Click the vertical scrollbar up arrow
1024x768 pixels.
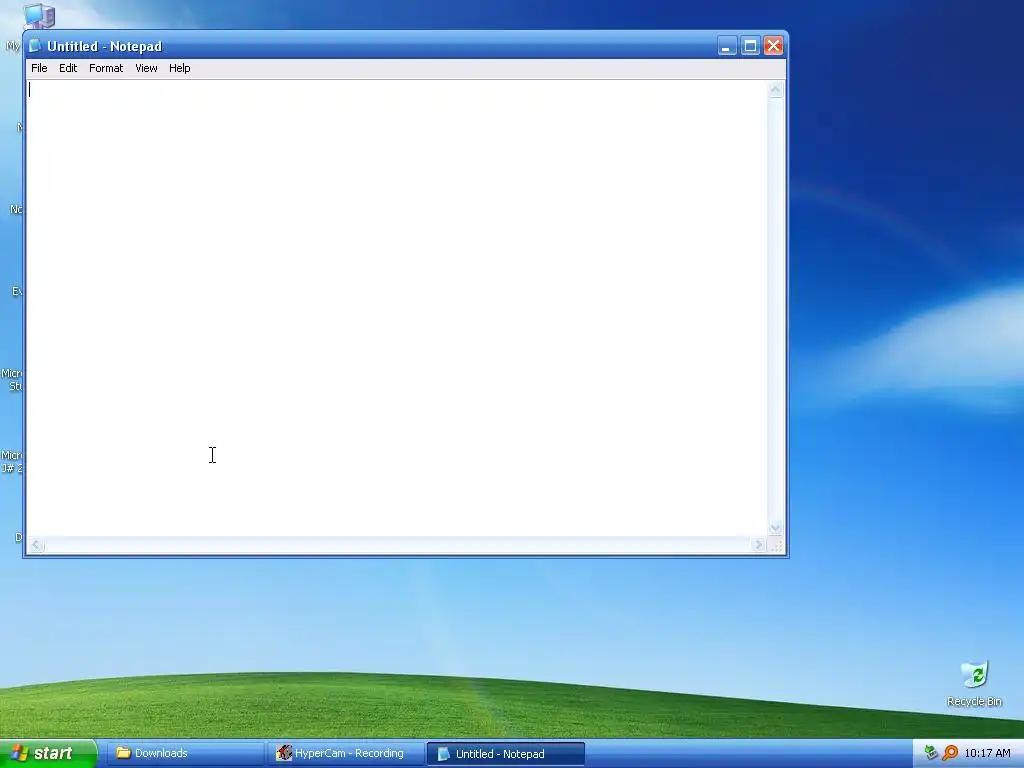click(775, 89)
